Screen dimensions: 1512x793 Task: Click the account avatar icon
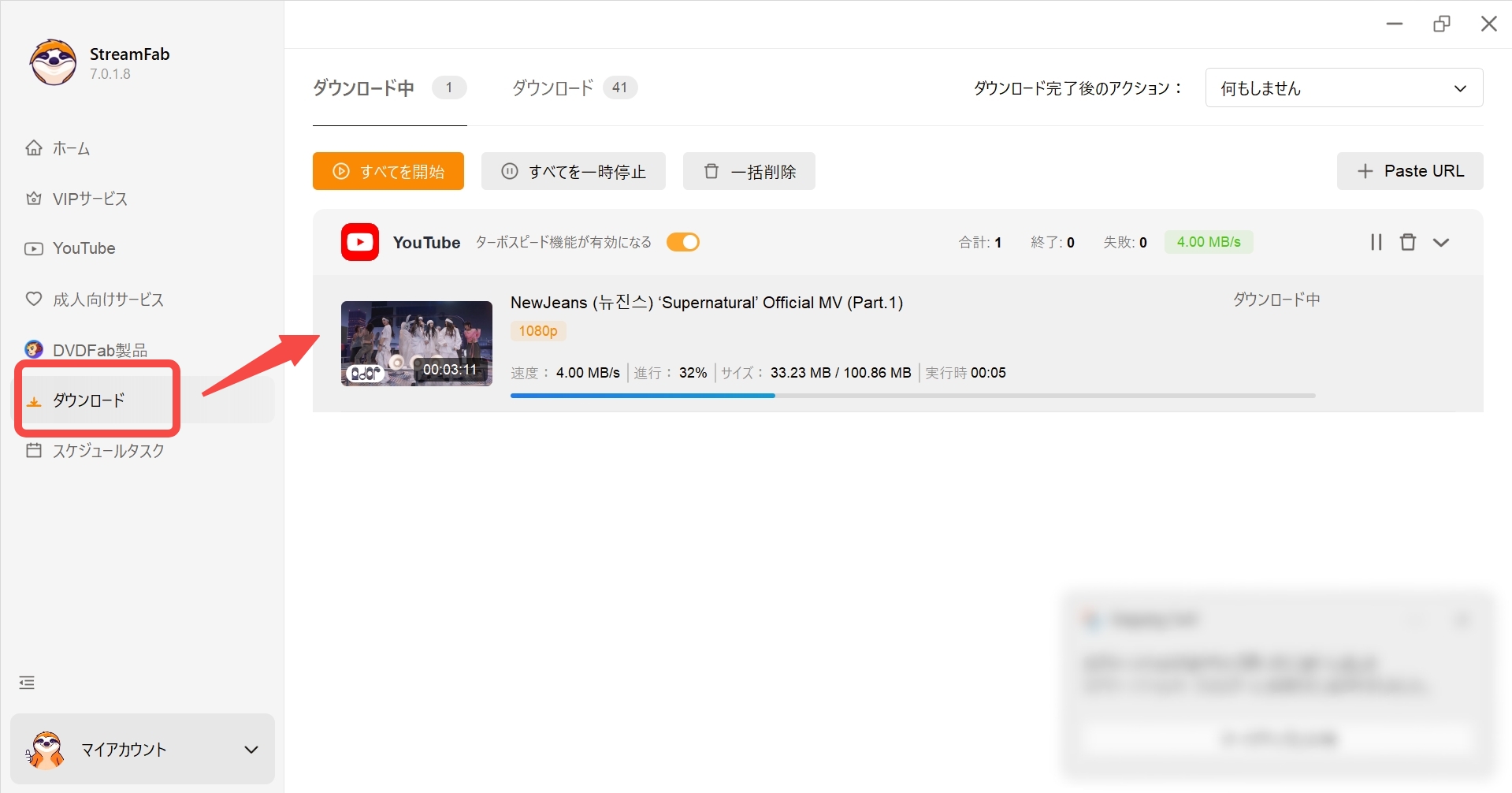click(46, 749)
